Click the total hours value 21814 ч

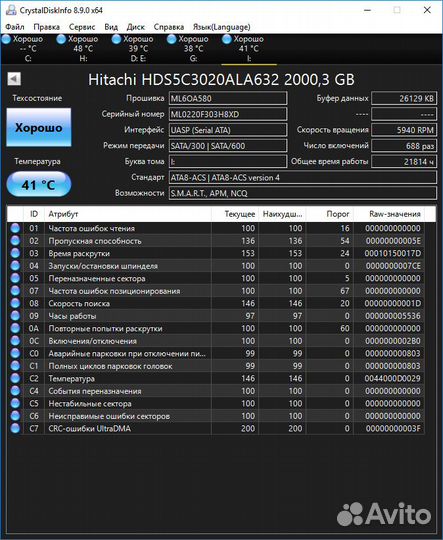click(404, 162)
